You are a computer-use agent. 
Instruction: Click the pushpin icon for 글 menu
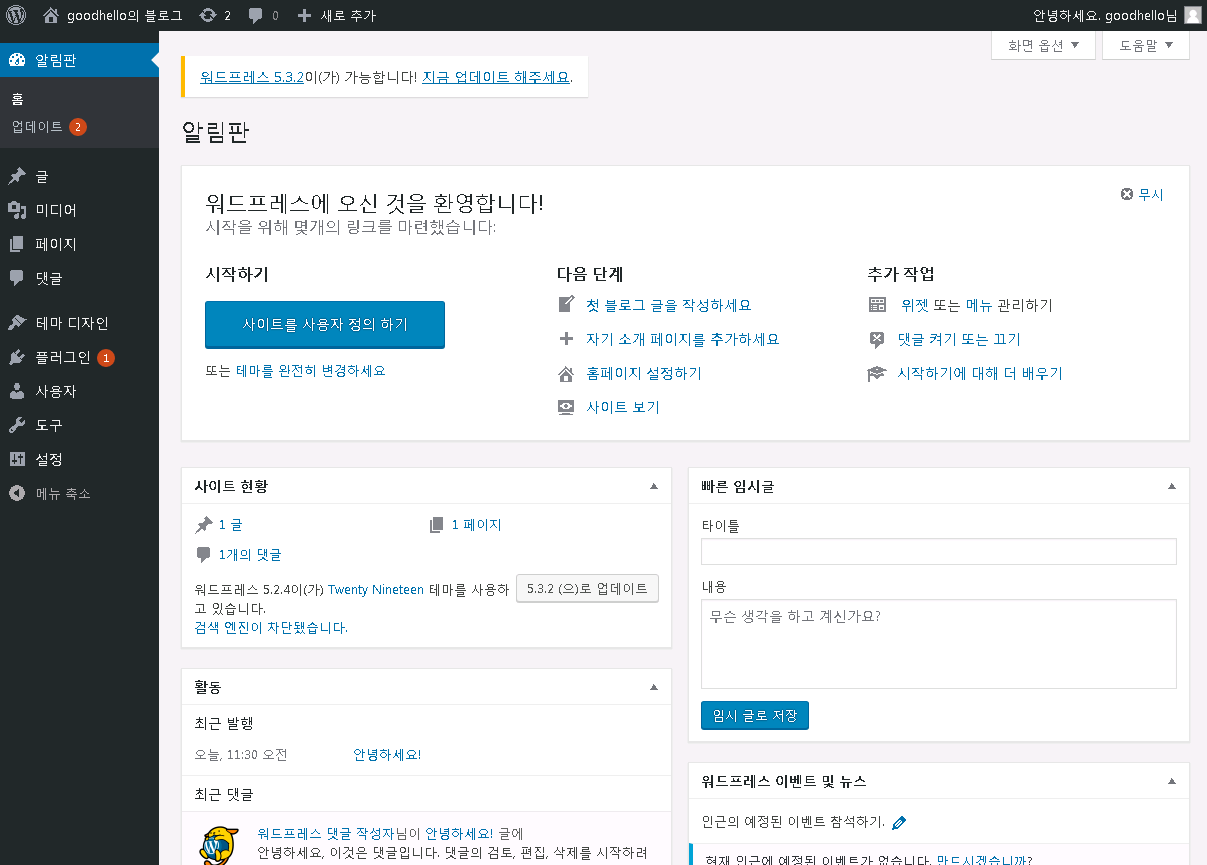tap(17, 176)
